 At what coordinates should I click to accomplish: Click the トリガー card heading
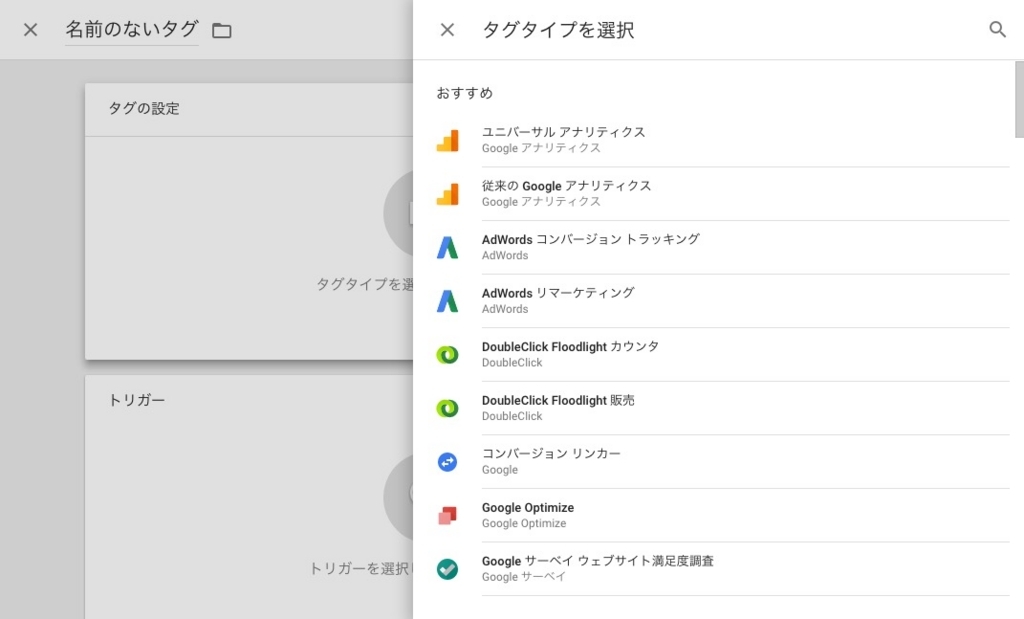coord(136,400)
